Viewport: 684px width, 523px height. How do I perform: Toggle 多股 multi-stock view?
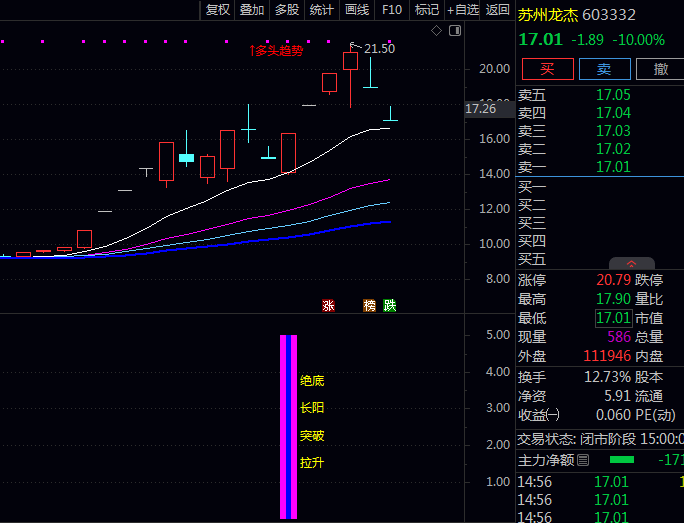[x=287, y=10]
